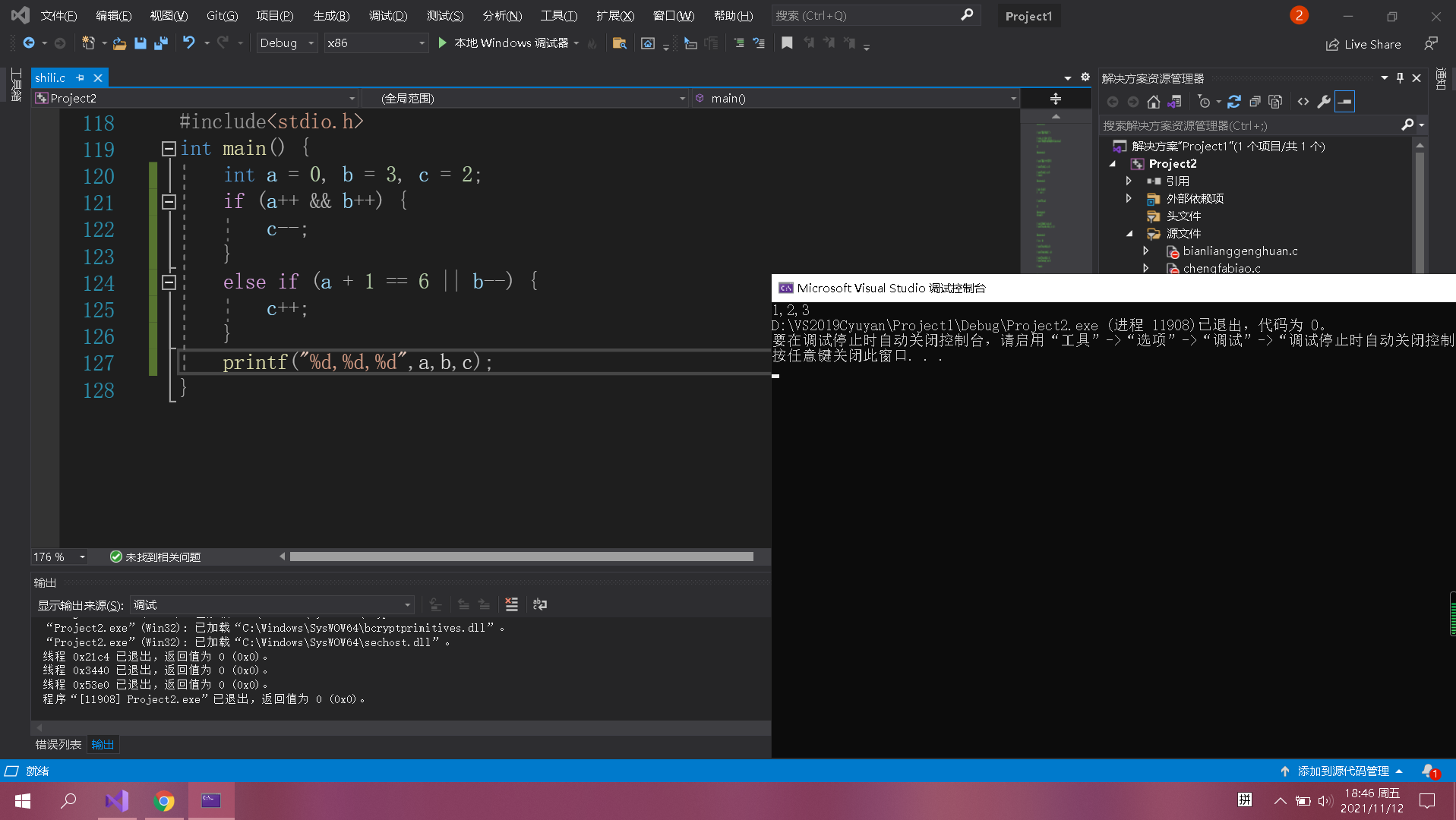1456x820 pixels.
Task: Click the New Project toolbar icon
Action: tap(88, 43)
